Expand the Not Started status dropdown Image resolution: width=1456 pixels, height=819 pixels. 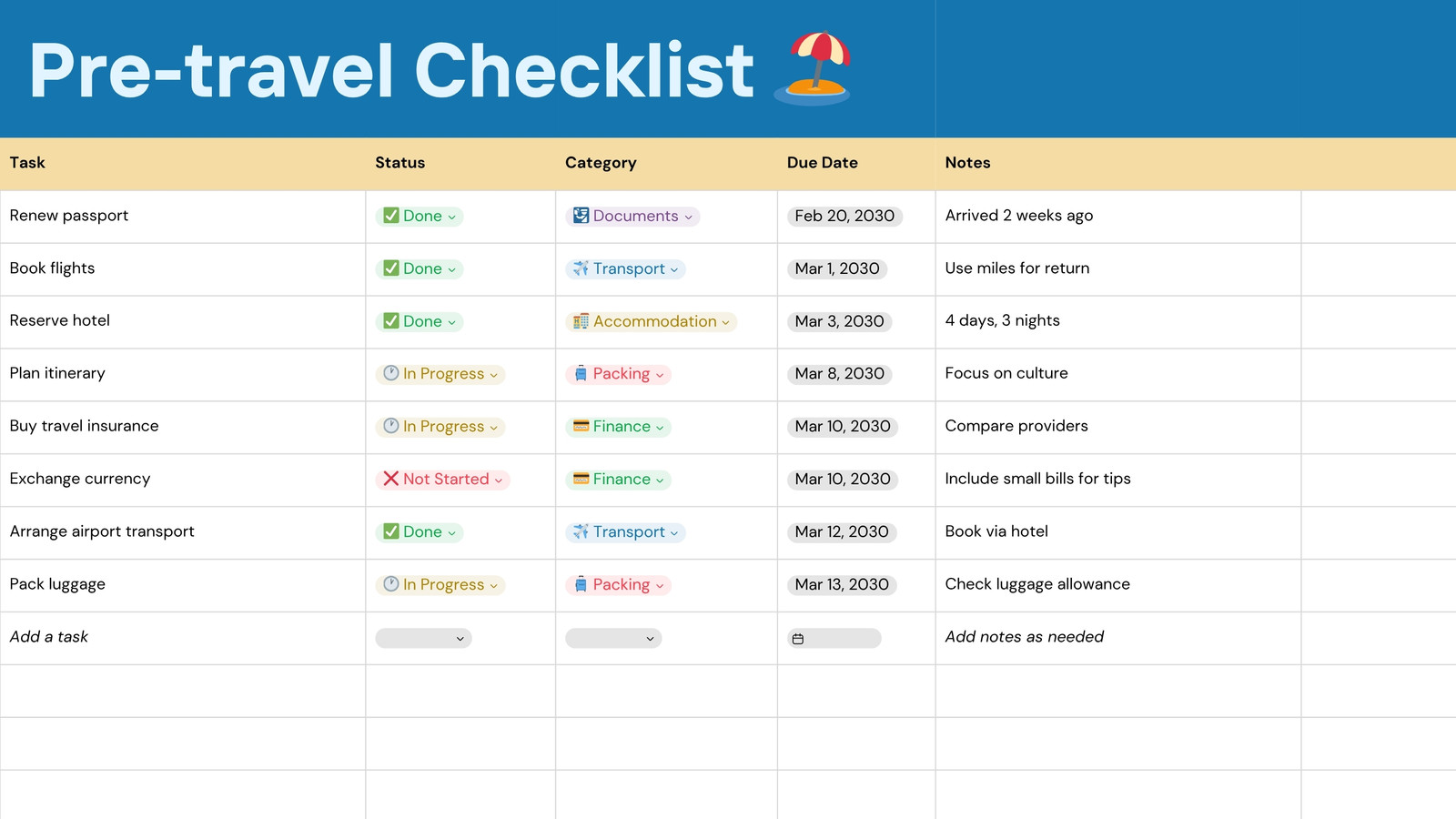tap(442, 479)
